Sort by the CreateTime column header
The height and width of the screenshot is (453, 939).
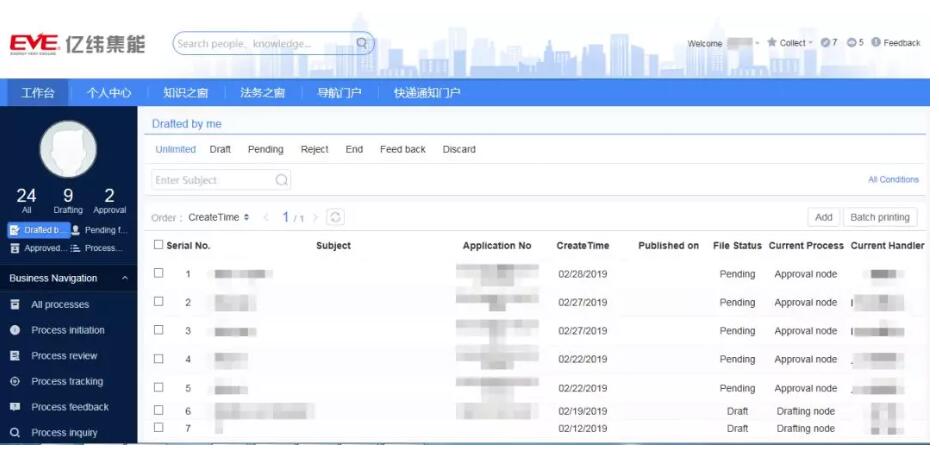point(582,245)
